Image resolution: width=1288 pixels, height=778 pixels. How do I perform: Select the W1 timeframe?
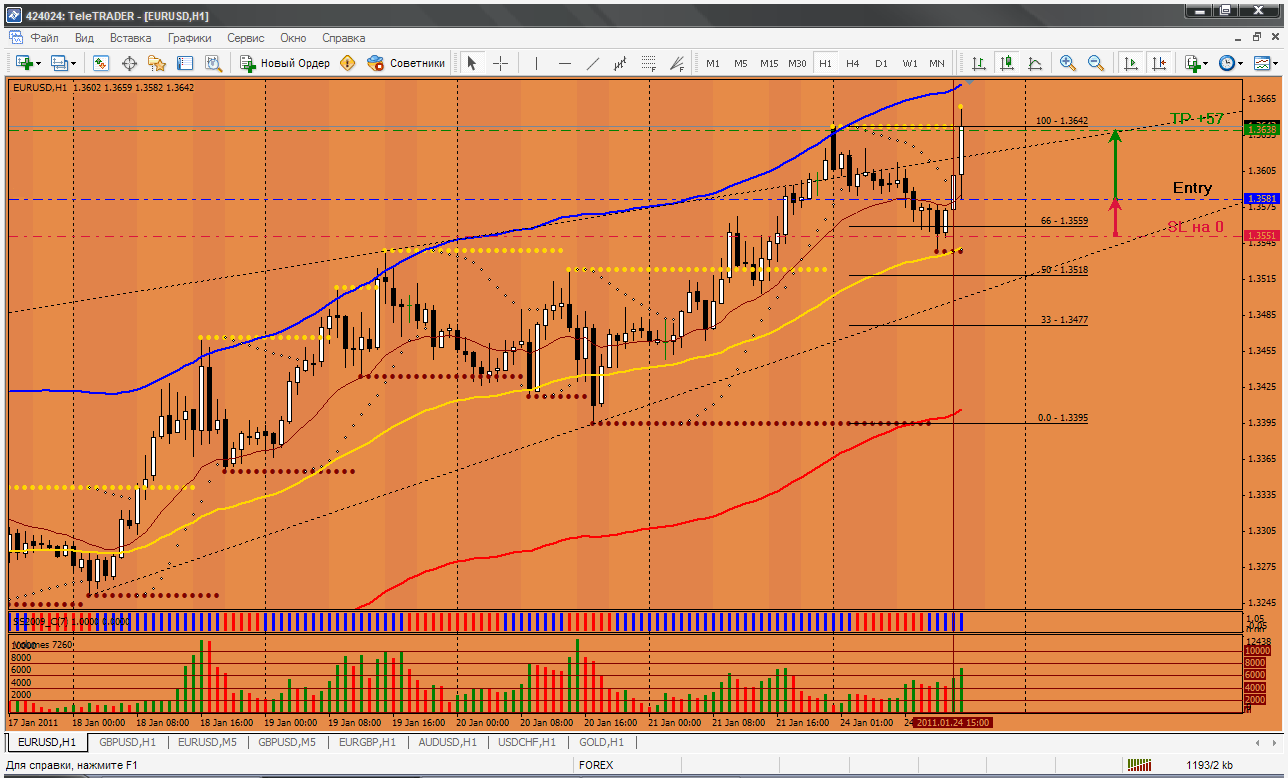[909, 63]
